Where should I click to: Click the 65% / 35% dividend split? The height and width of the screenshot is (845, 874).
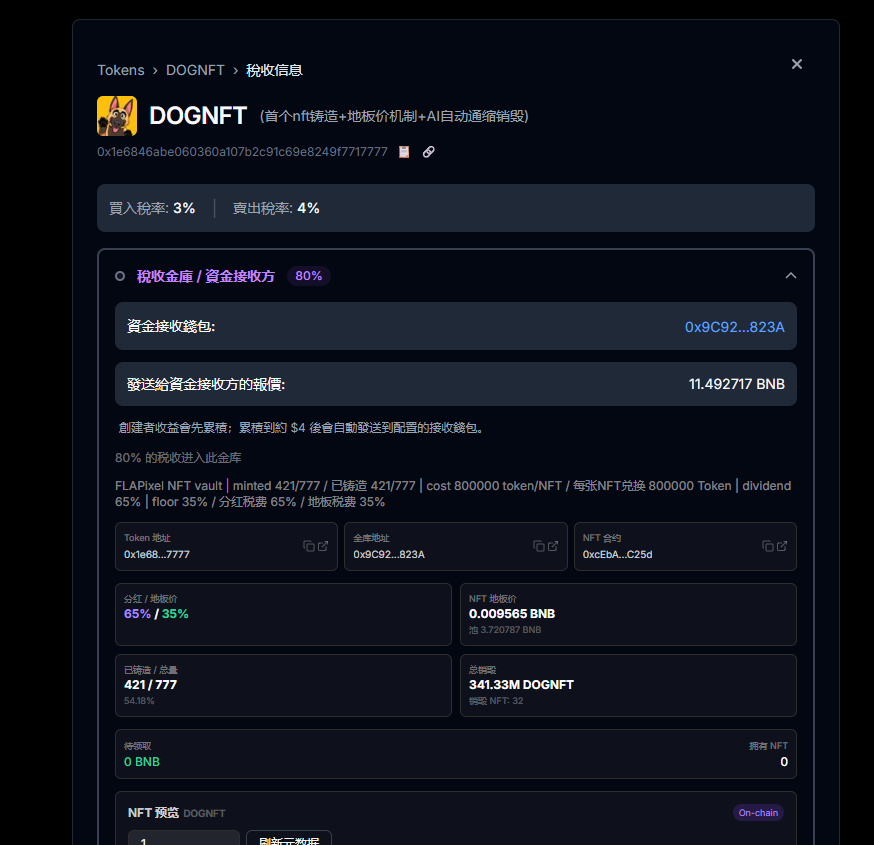(x=156, y=614)
